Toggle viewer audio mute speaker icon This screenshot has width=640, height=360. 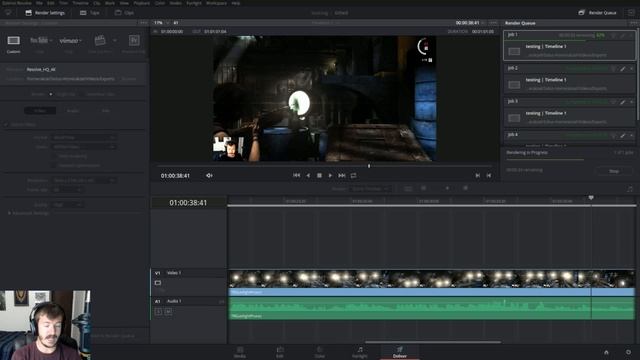coord(209,176)
